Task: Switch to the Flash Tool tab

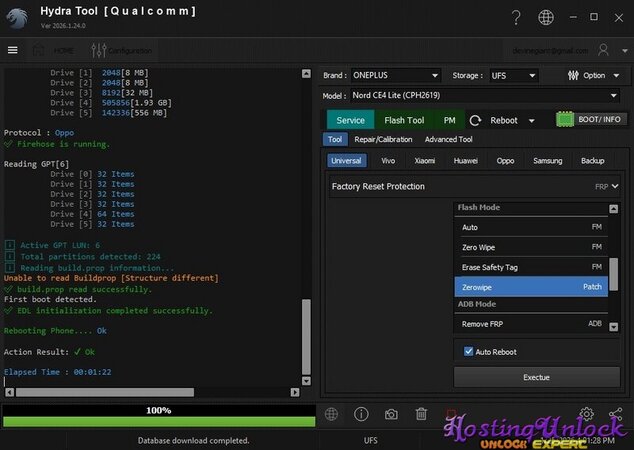Action: tap(404, 120)
